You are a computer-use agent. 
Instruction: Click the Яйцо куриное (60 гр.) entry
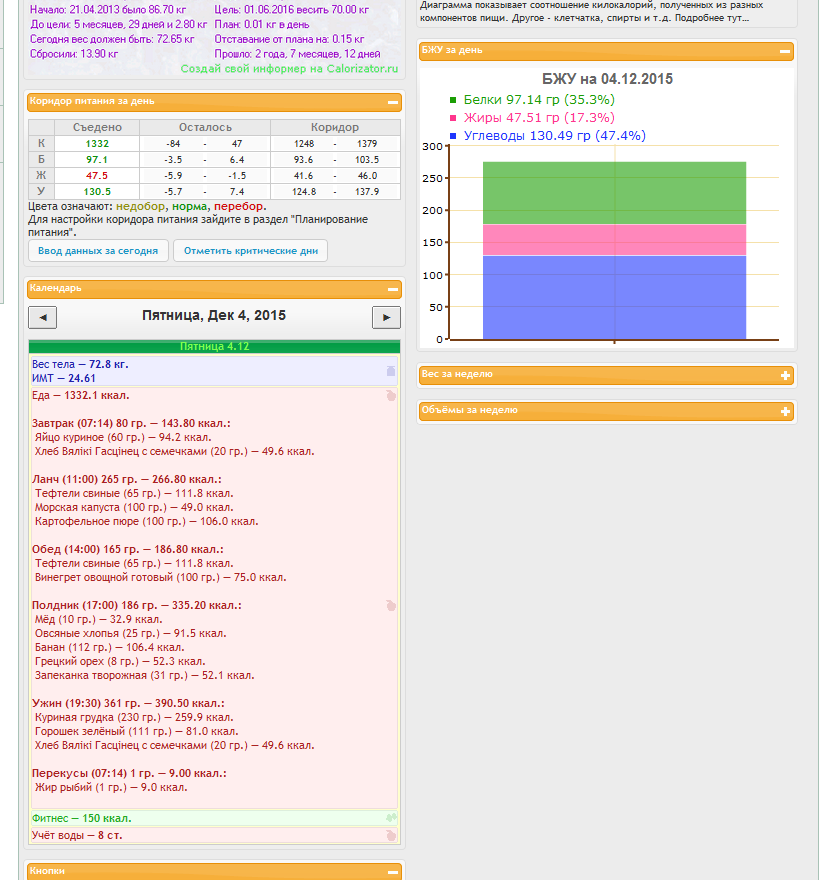click(123, 437)
